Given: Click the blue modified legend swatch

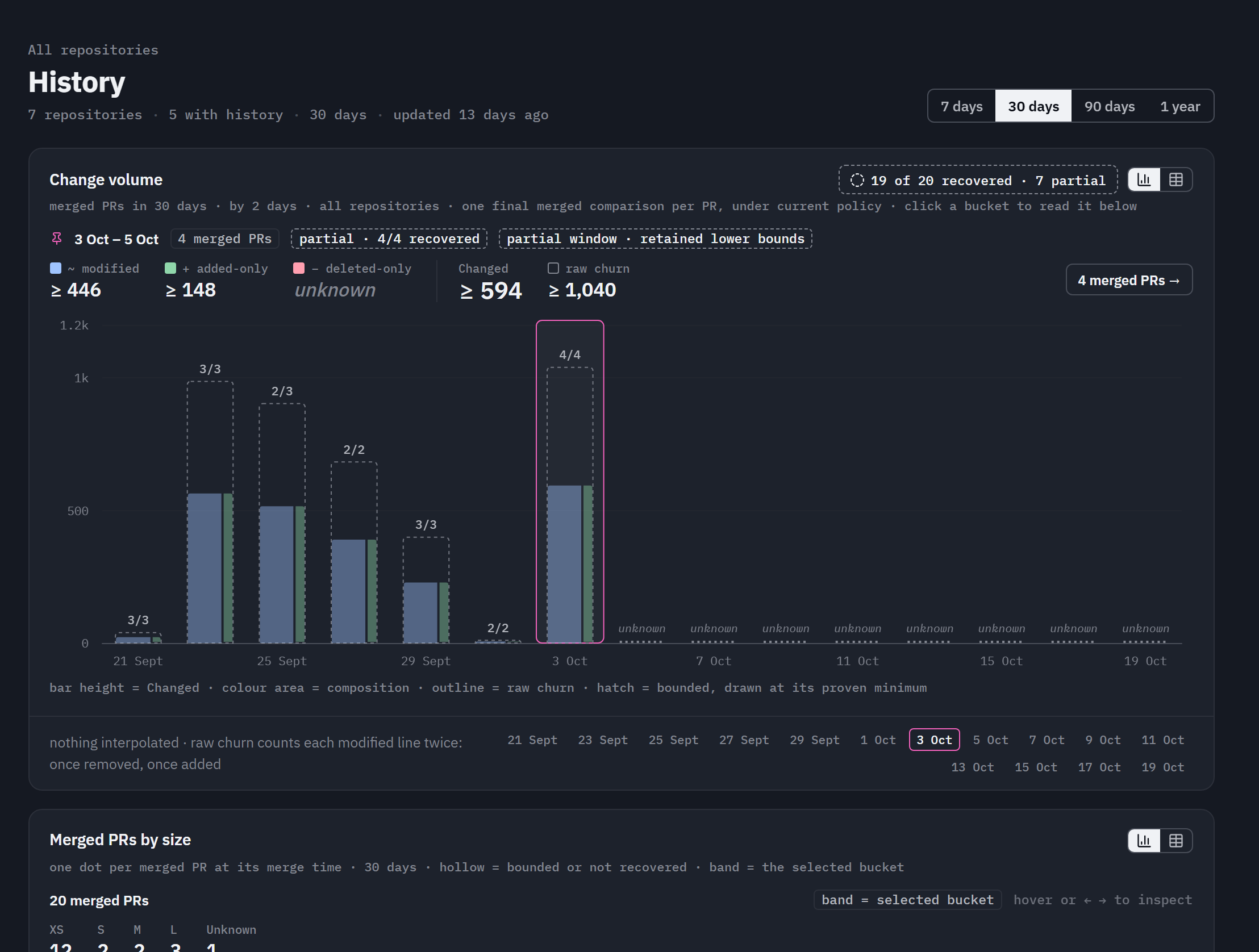Looking at the screenshot, I should click(x=56, y=268).
